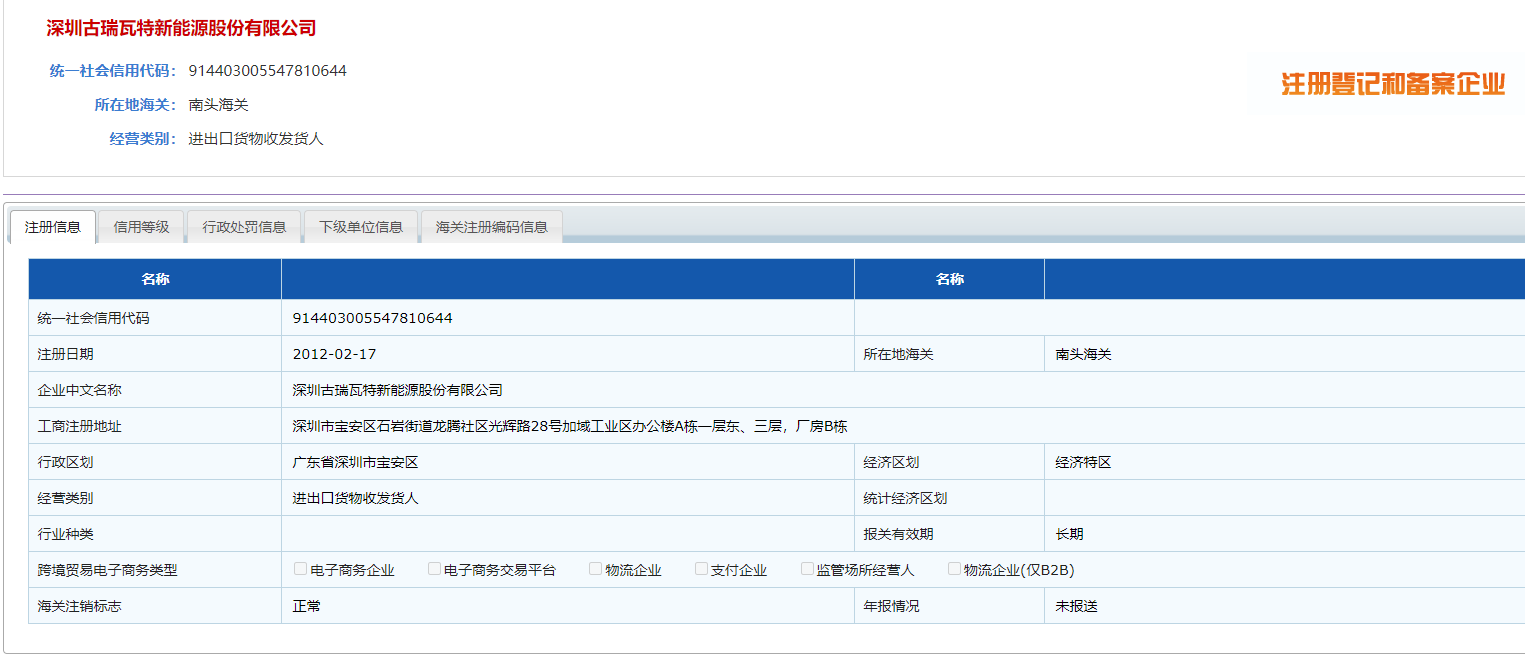Click the 工商注册地址 address text
1525x662 pixels.
click(570, 426)
